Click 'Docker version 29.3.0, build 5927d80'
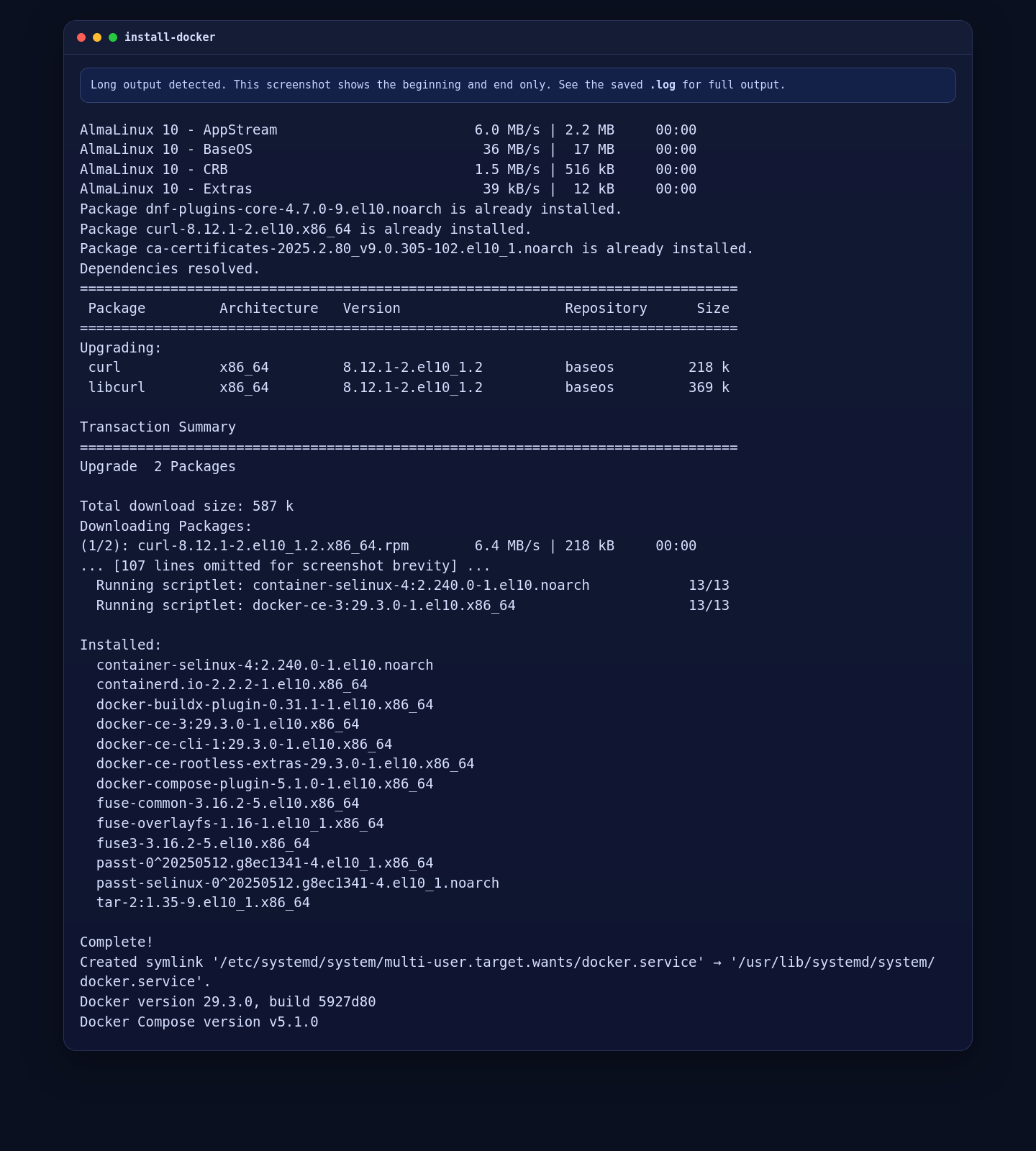This screenshot has height=1151, width=1036. point(228,1002)
